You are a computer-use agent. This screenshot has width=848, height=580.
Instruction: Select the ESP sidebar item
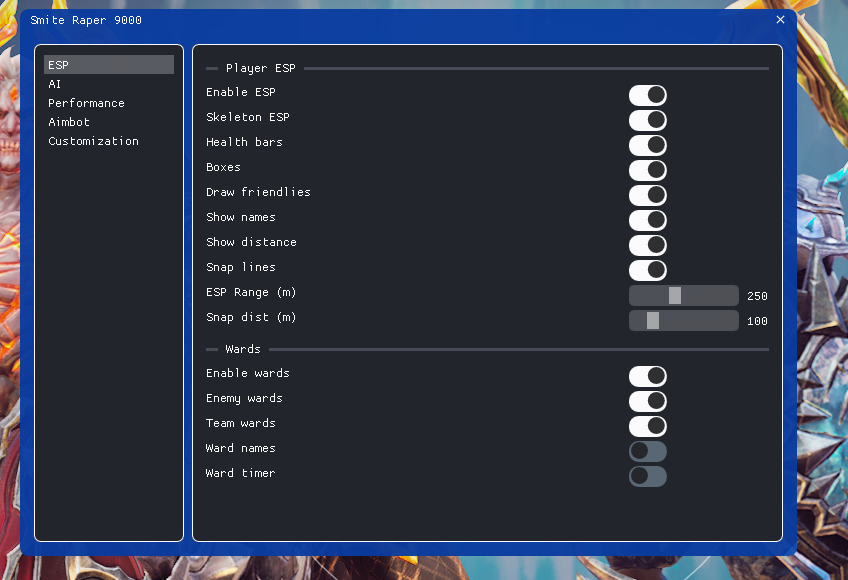coord(108,65)
